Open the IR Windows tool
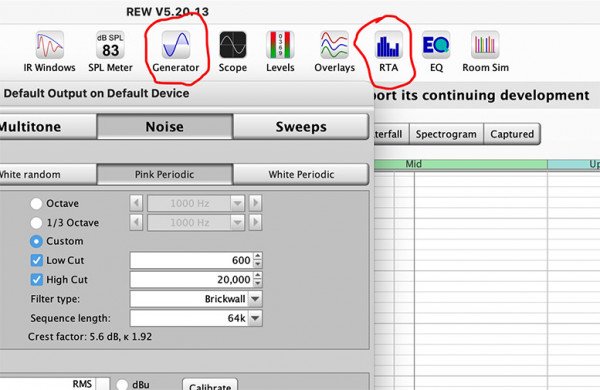This screenshot has width=600, height=390. [49, 52]
